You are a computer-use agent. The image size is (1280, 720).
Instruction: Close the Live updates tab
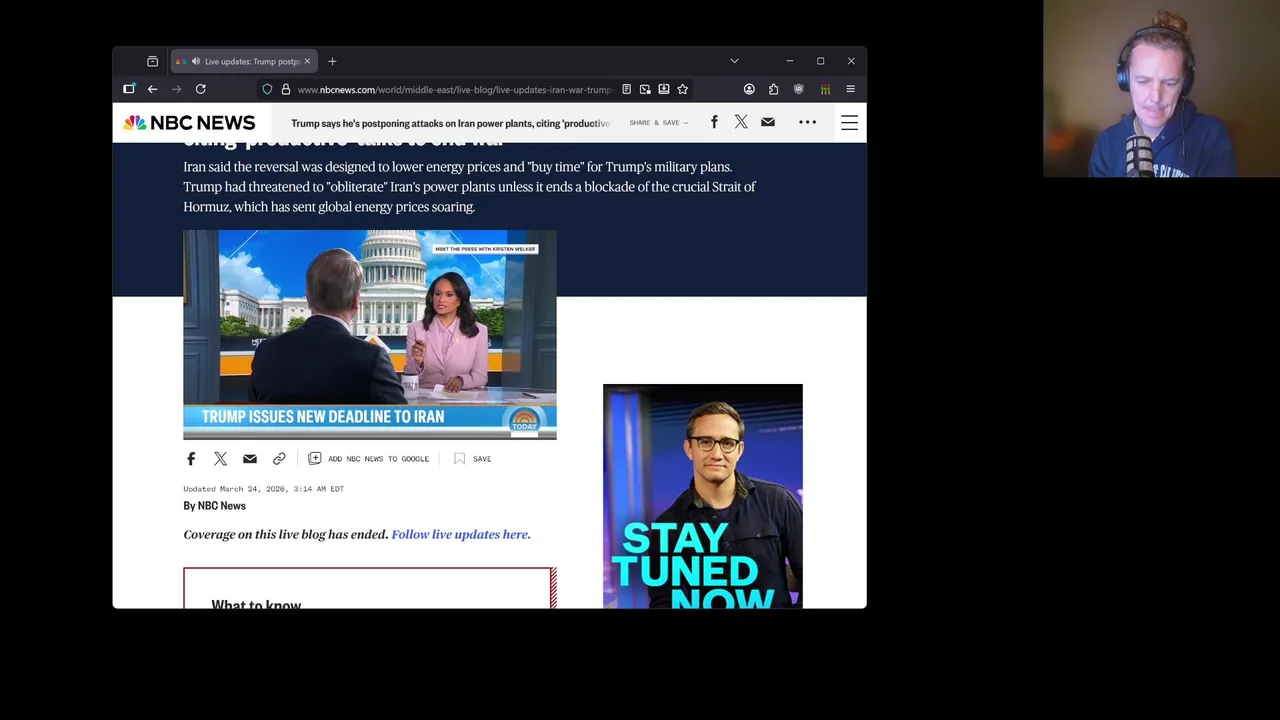[x=307, y=61]
